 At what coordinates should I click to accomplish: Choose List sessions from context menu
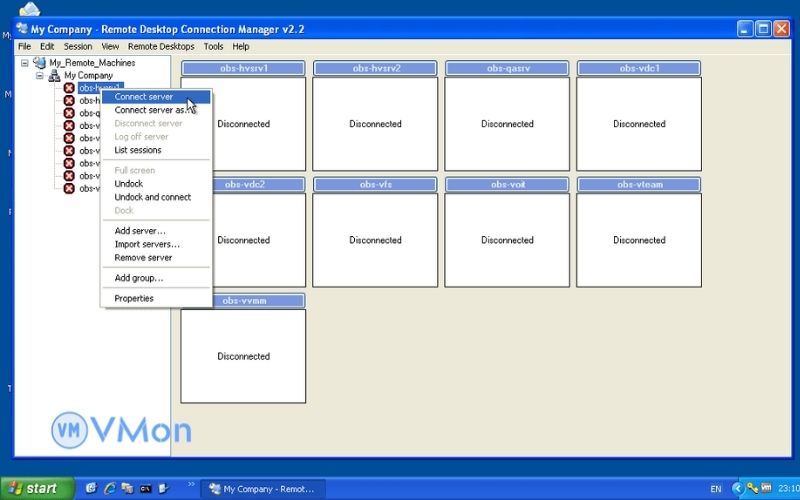pos(156,149)
